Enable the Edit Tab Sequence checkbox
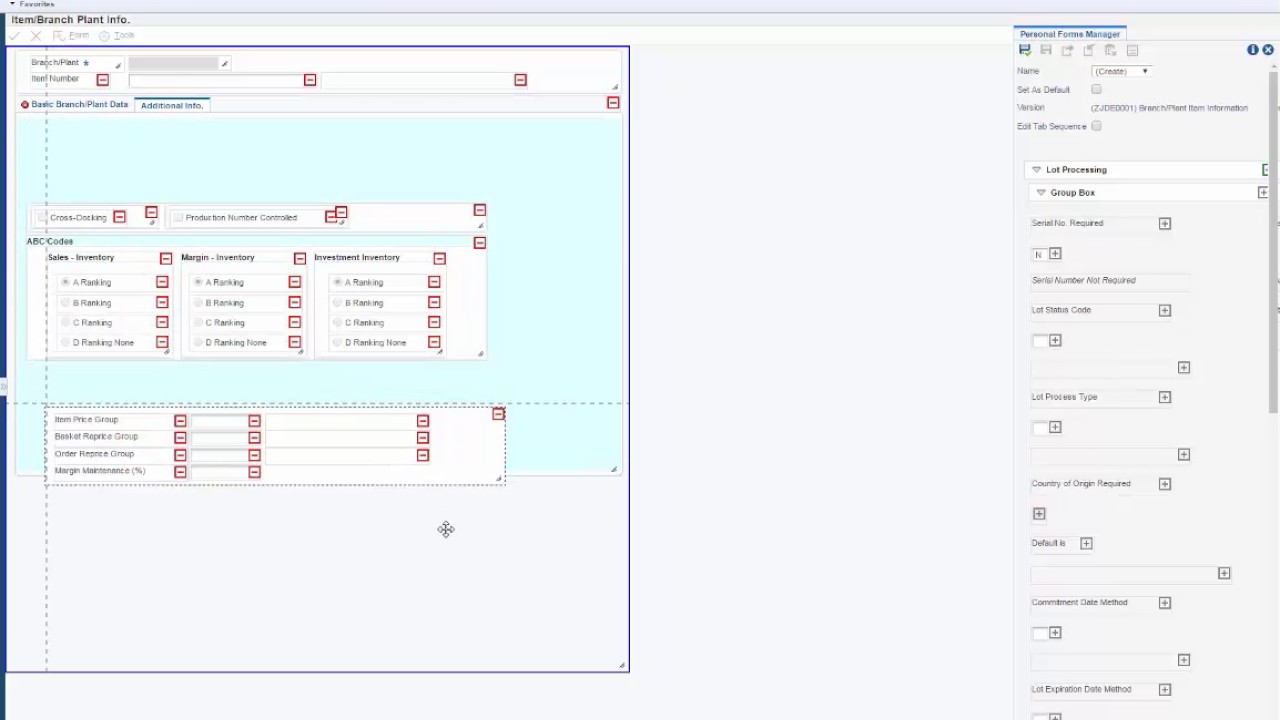Viewport: 1280px width, 720px height. (1096, 126)
